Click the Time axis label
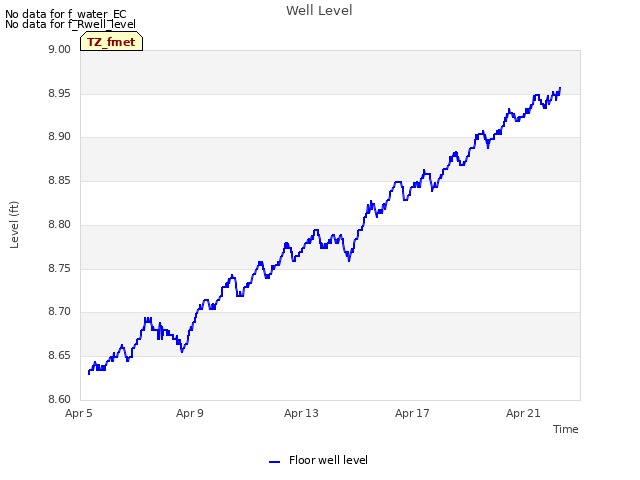Screen dimensions: 640x480 [565, 429]
